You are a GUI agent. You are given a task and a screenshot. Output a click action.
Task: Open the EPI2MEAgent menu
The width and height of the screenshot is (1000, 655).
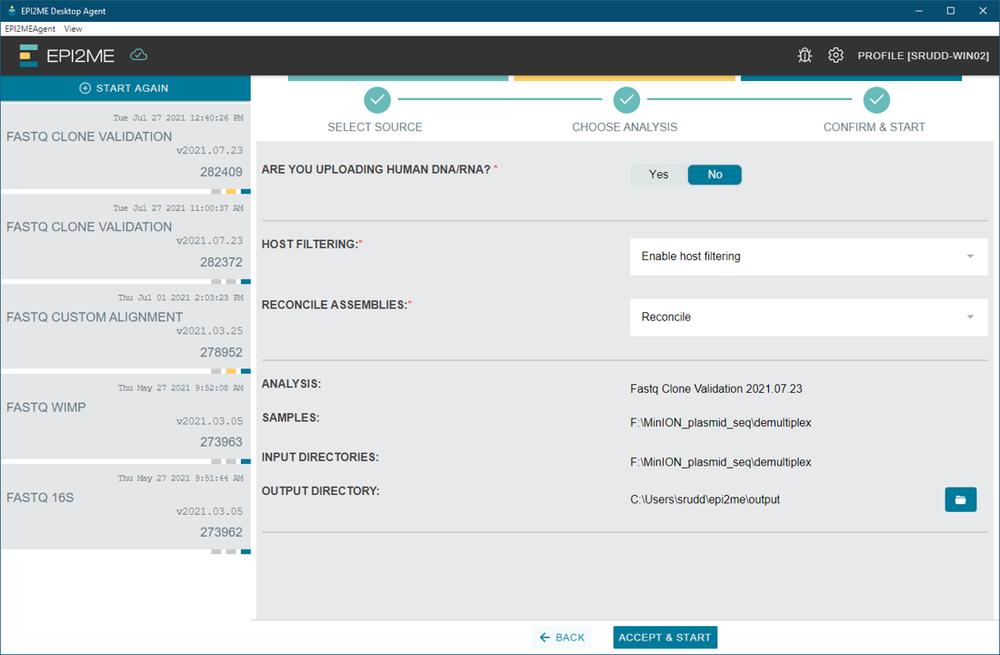(30, 29)
